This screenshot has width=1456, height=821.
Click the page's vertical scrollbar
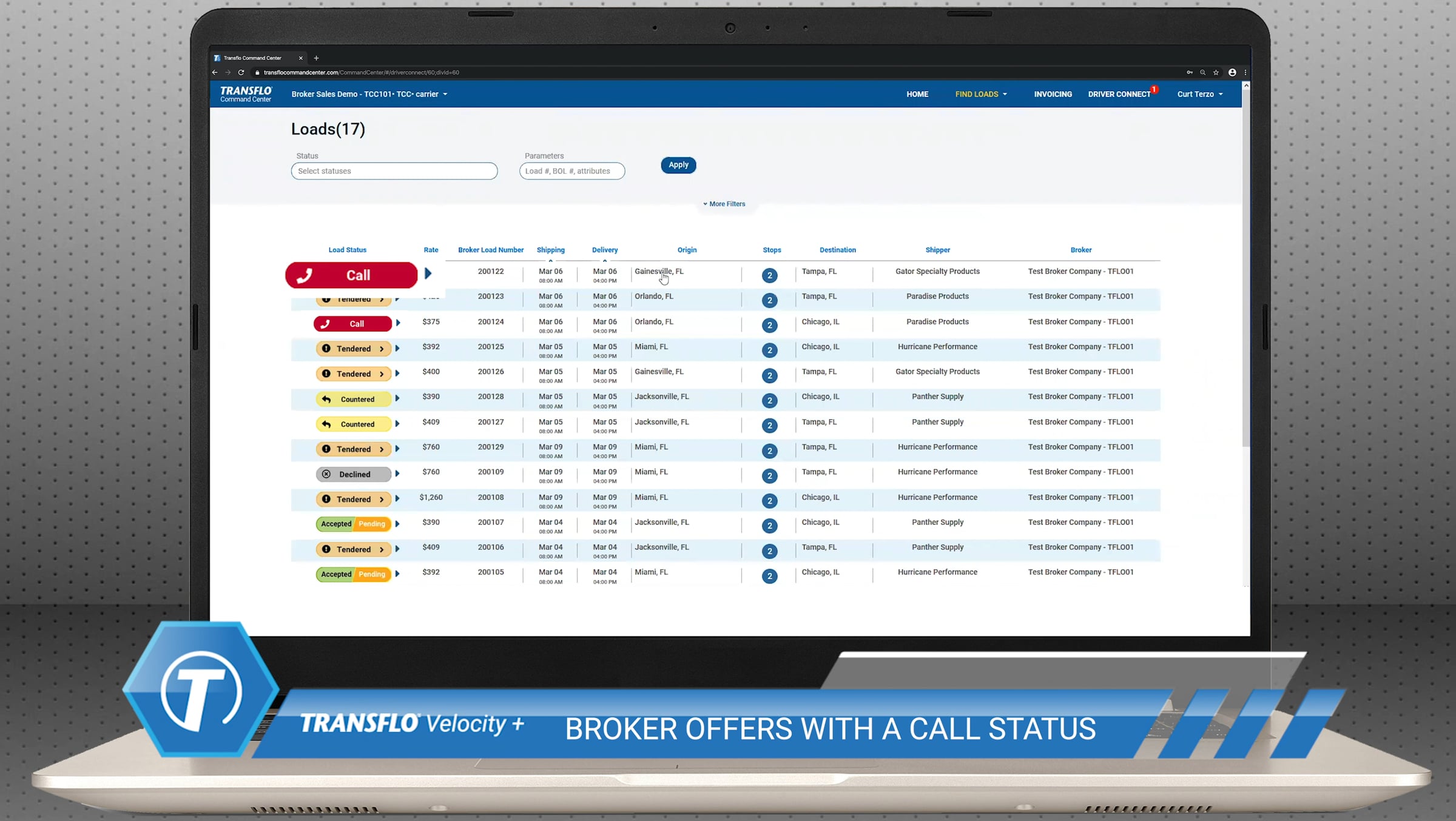(x=1245, y=267)
